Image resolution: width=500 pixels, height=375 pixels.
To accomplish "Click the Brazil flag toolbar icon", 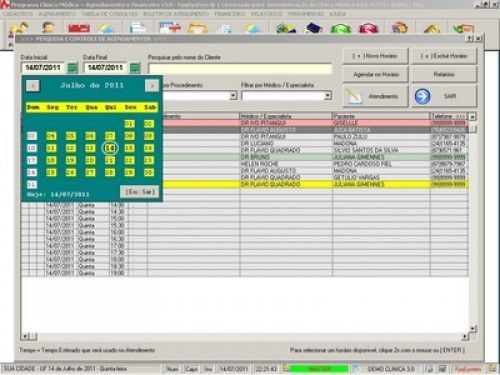I will click(x=286, y=29).
